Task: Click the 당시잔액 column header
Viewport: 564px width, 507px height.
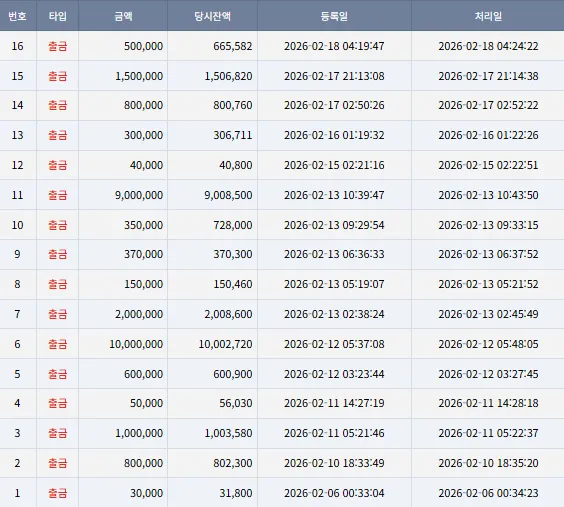Action: coord(212,16)
